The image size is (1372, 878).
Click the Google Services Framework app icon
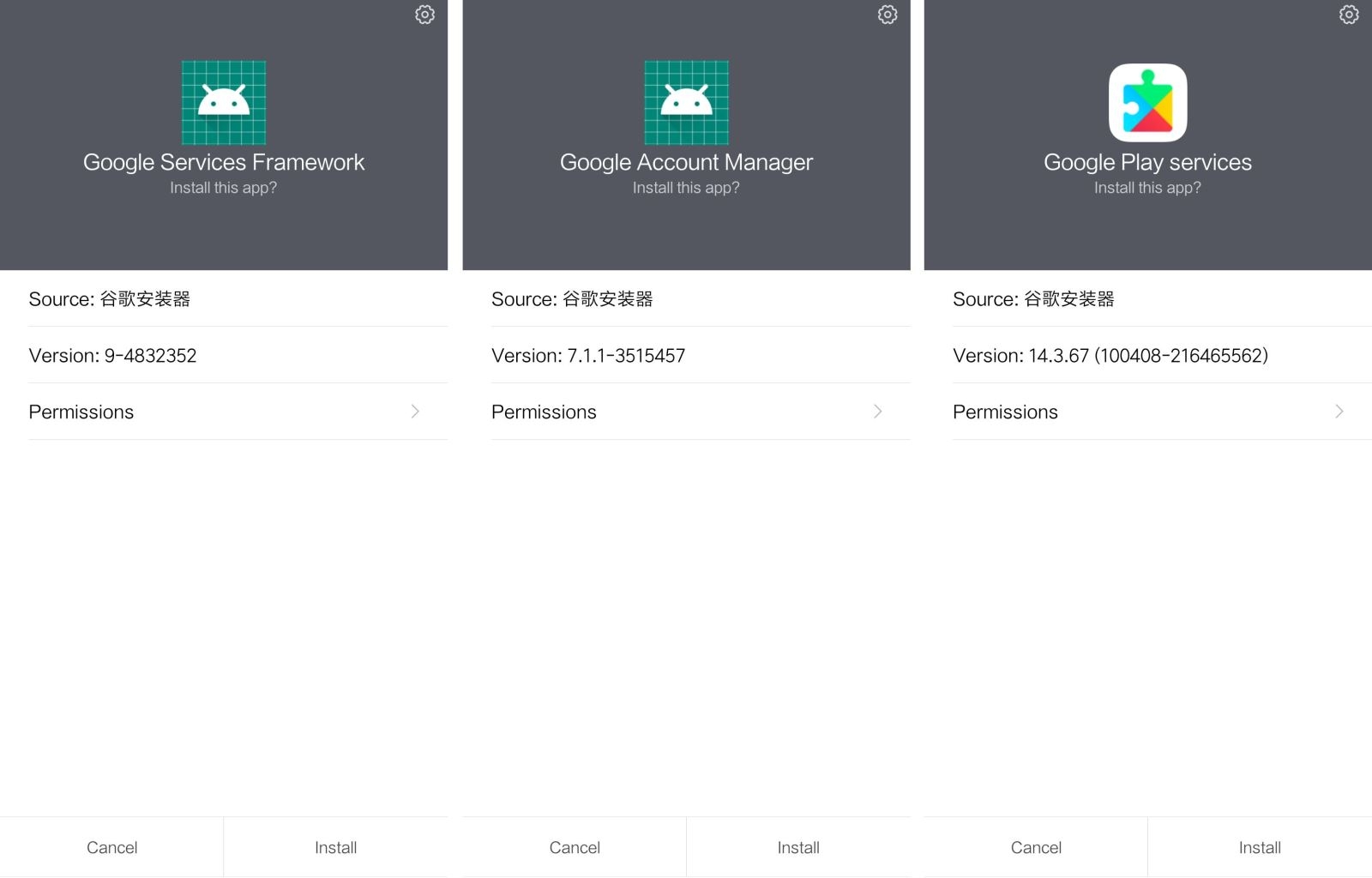coord(223,103)
